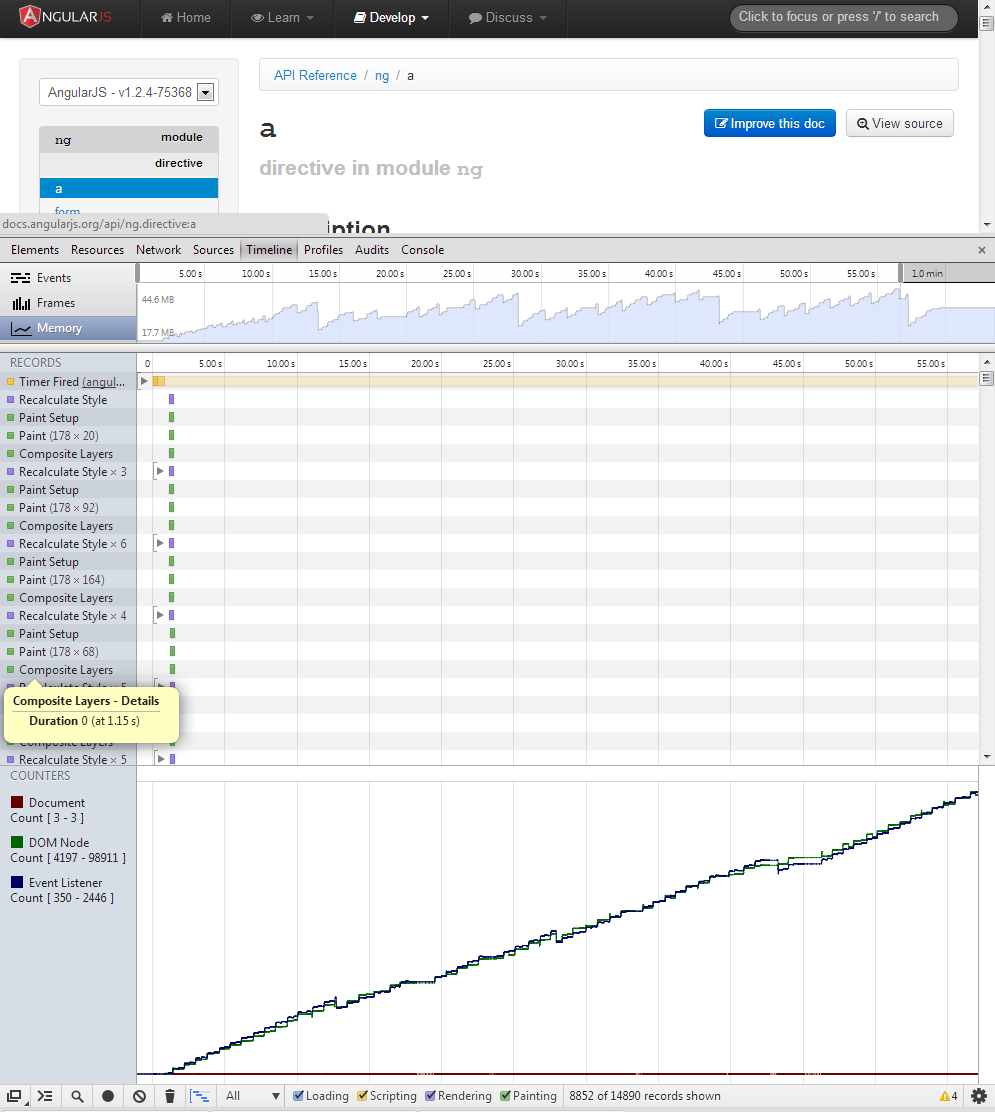Click the Timer Fired angular source link
The width and height of the screenshot is (995, 1112).
click(104, 382)
